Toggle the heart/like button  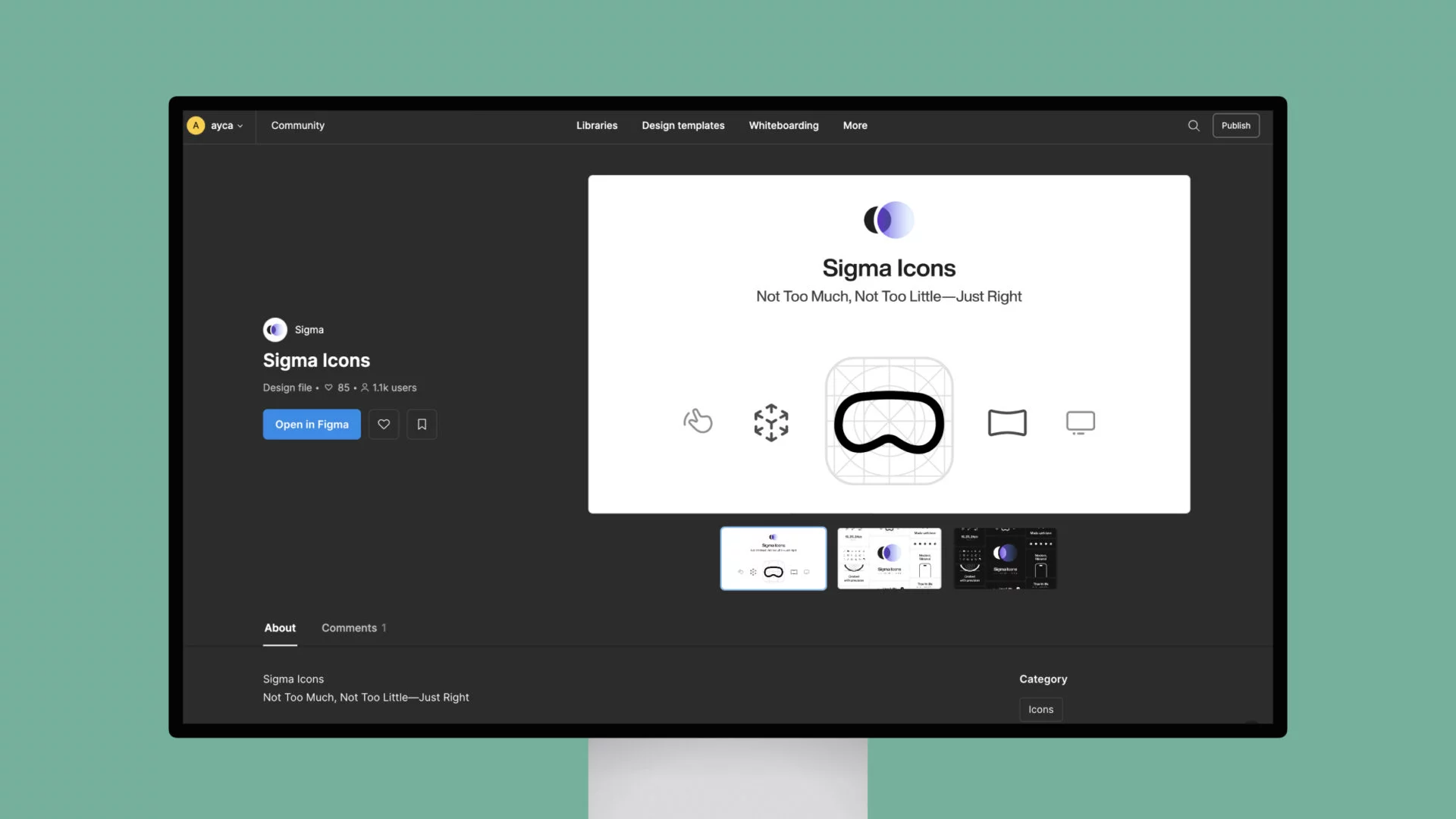[383, 424]
